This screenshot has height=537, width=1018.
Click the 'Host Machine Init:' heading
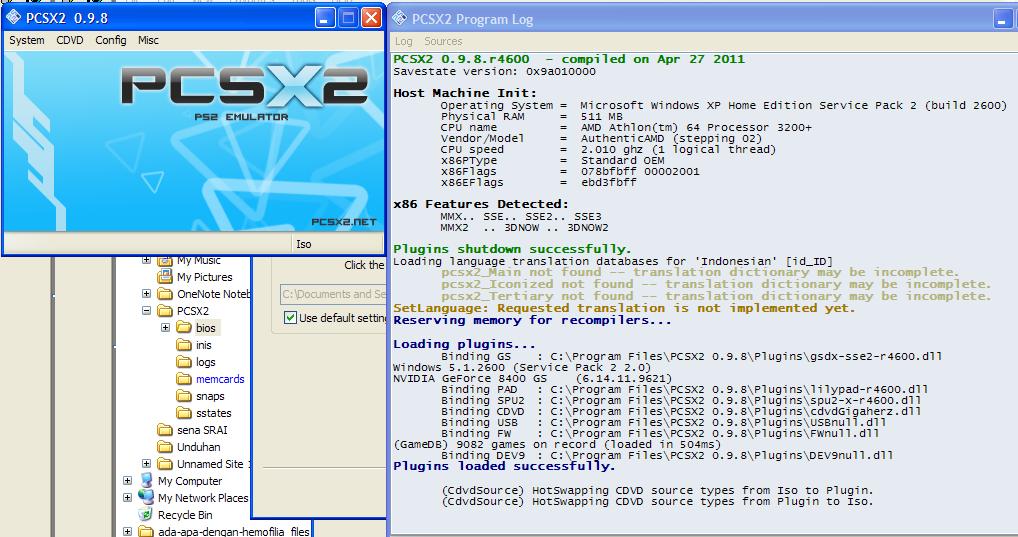[466, 93]
